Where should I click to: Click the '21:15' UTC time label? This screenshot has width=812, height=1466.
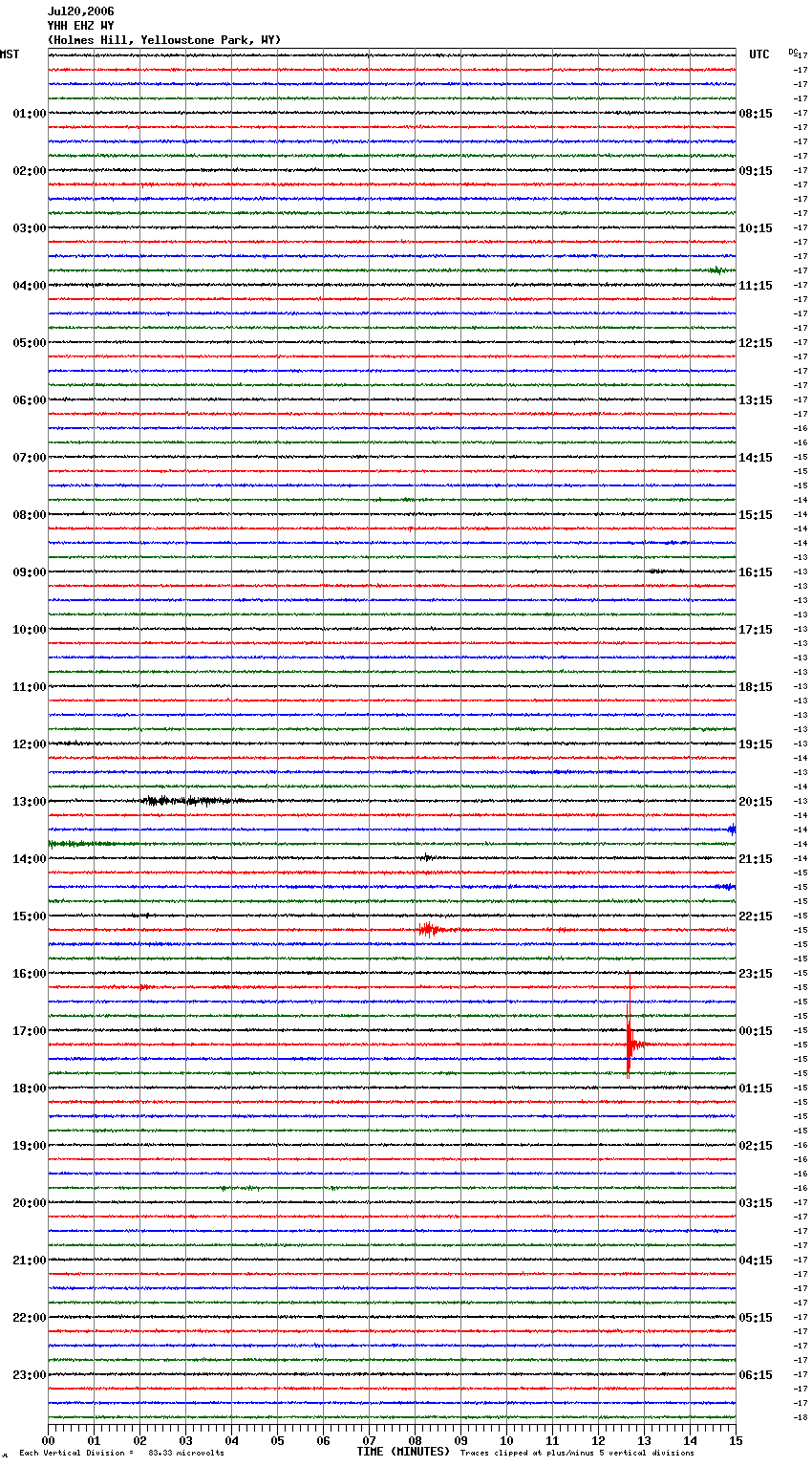[x=756, y=859]
